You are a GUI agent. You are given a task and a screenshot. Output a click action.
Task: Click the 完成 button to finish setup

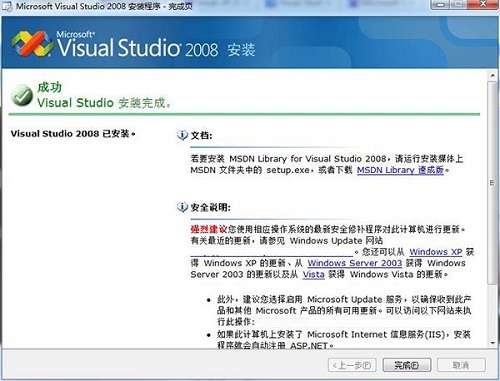coord(407,365)
